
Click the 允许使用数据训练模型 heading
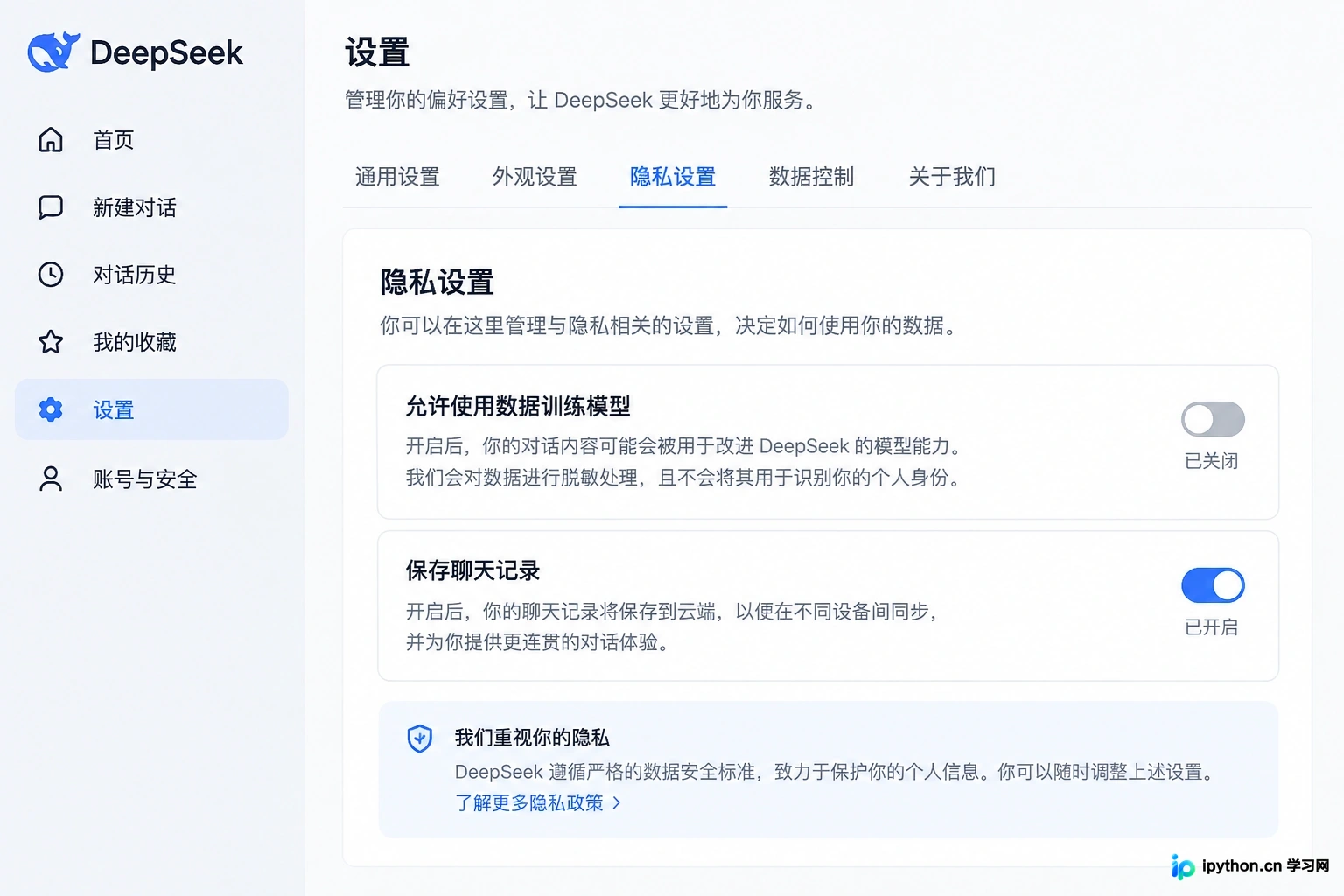[518, 406]
